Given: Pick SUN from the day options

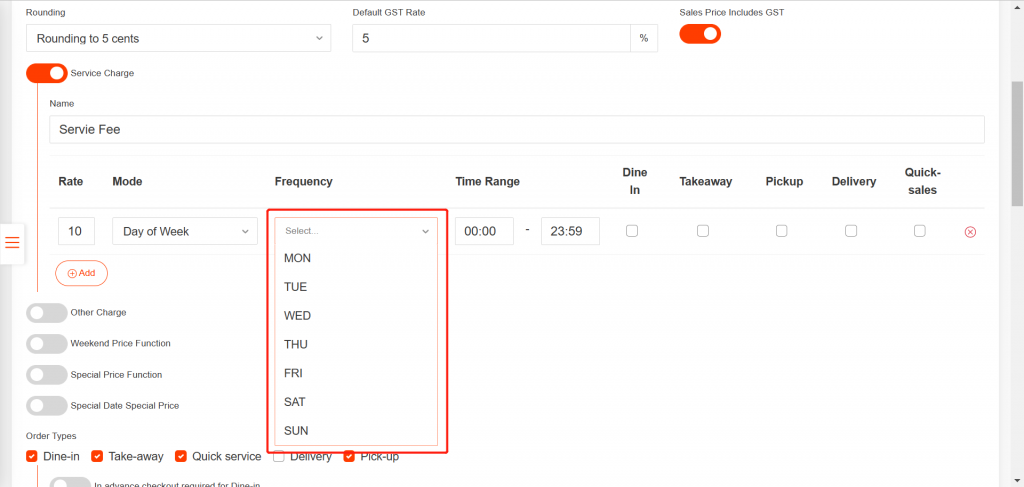Looking at the screenshot, I should point(296,431).
